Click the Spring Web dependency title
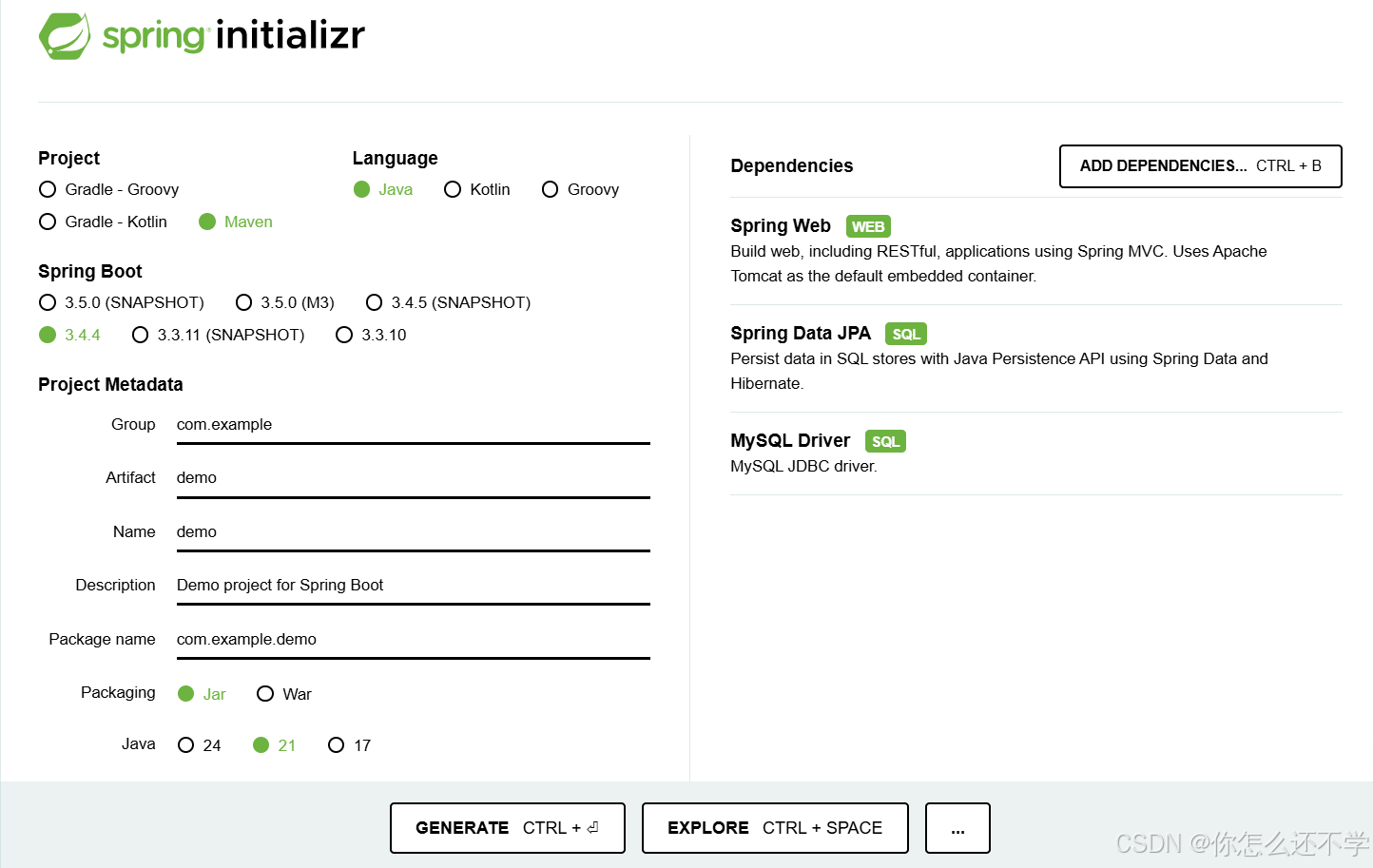Image resolution: width=1373 pixels, height=868 pixels. pos(781,226)
